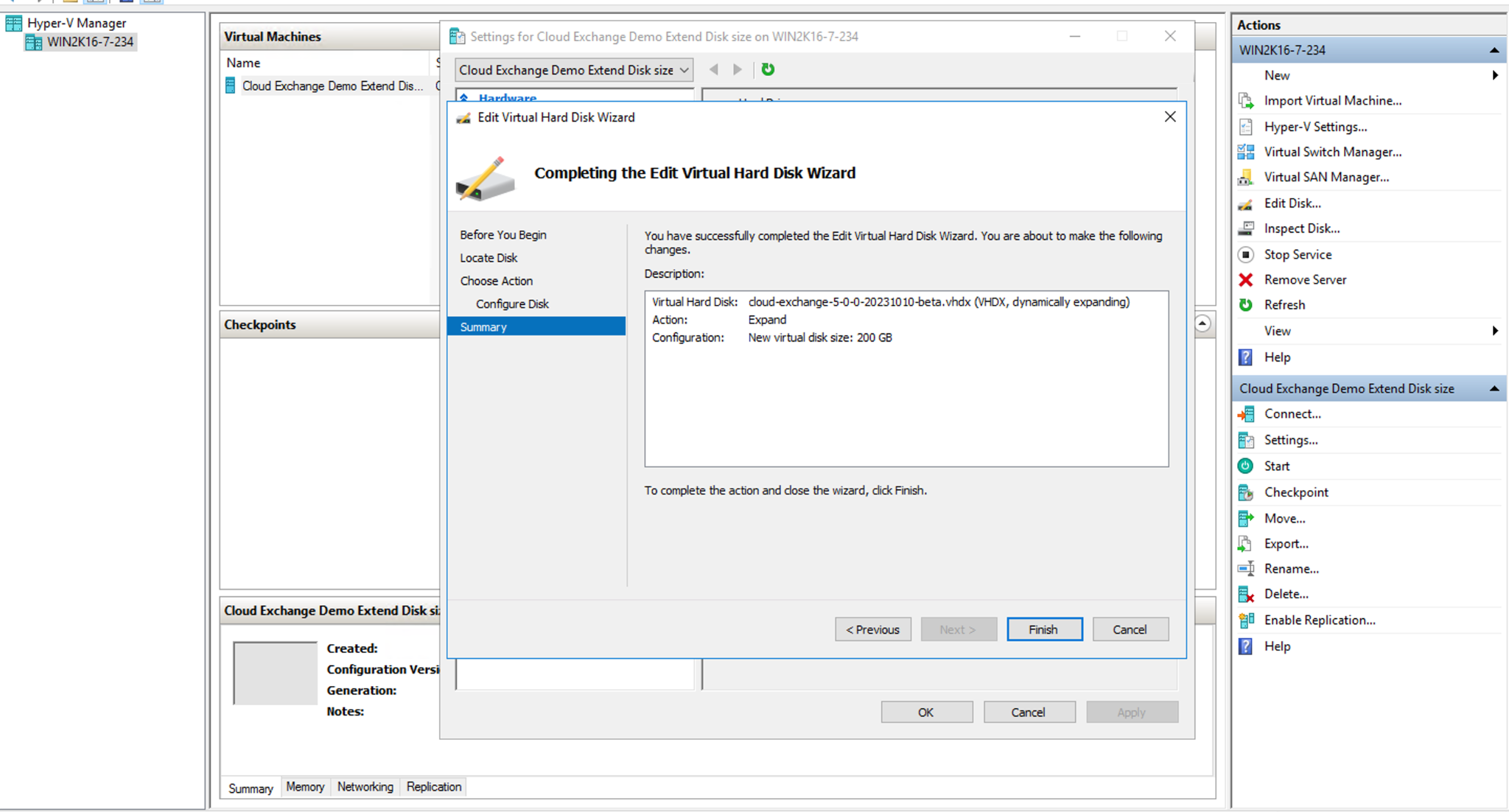The width and height of the screenshot is (1509, 812).
Task: Click the Settings icon for the virtual machine
Action: point(1246,440)
